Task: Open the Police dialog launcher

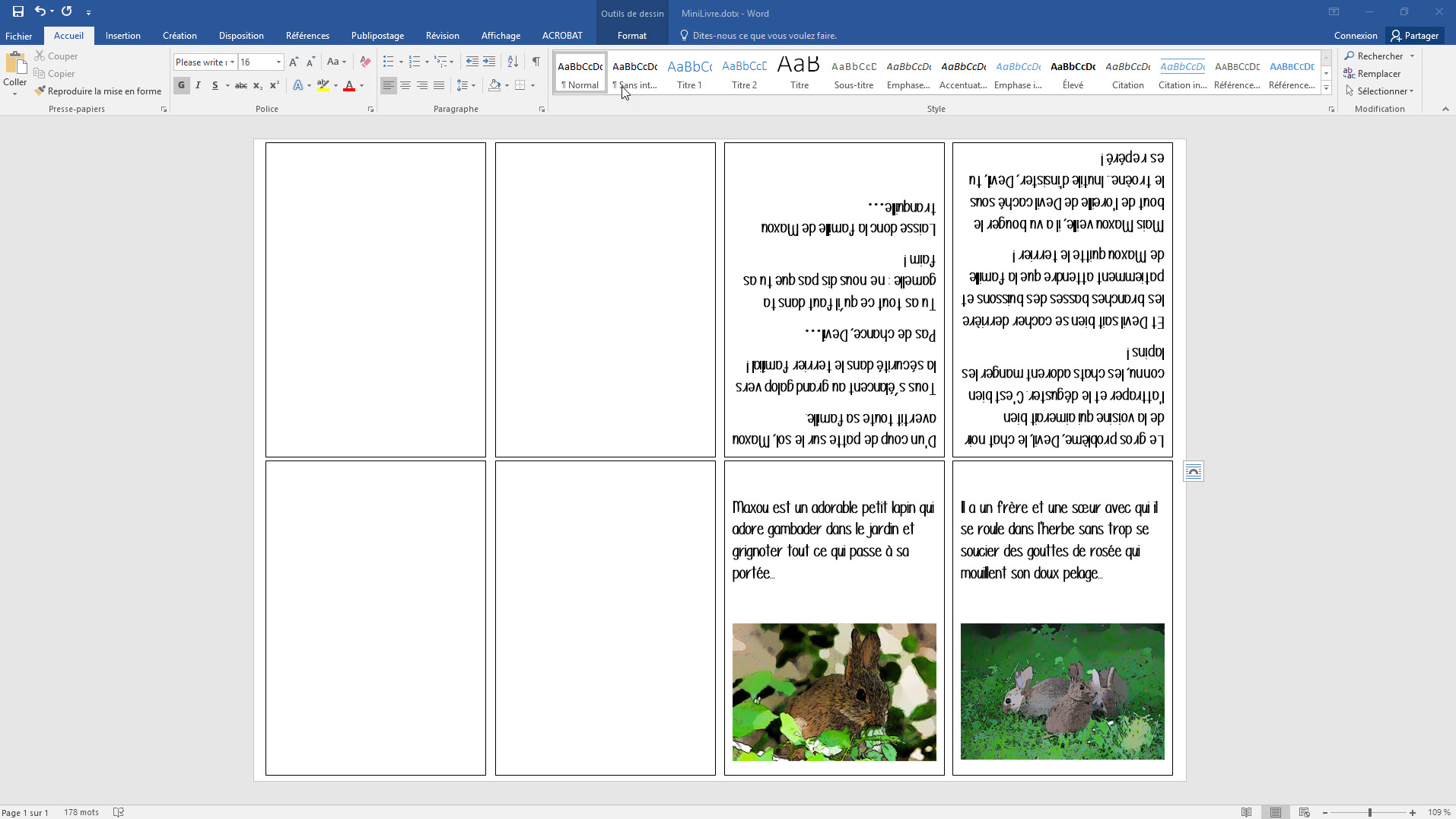Action: tap(371, 110)
